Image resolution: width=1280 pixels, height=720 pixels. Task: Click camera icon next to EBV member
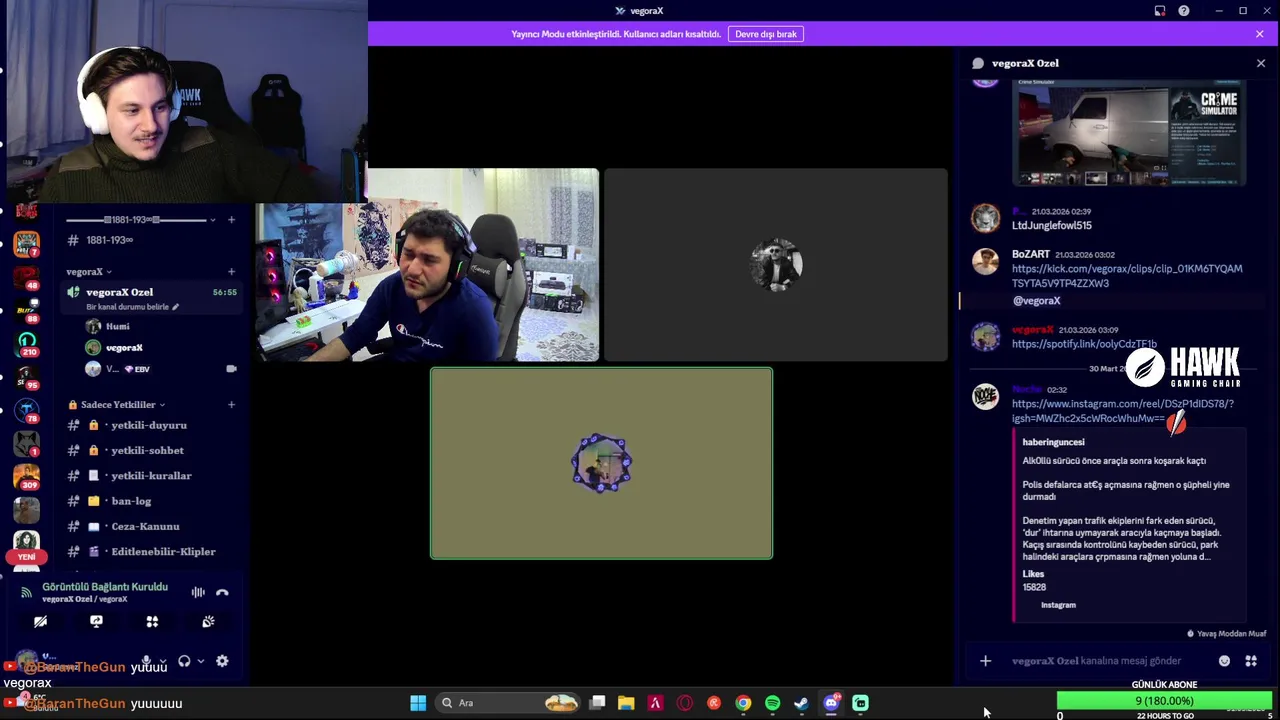pos(231,369)
